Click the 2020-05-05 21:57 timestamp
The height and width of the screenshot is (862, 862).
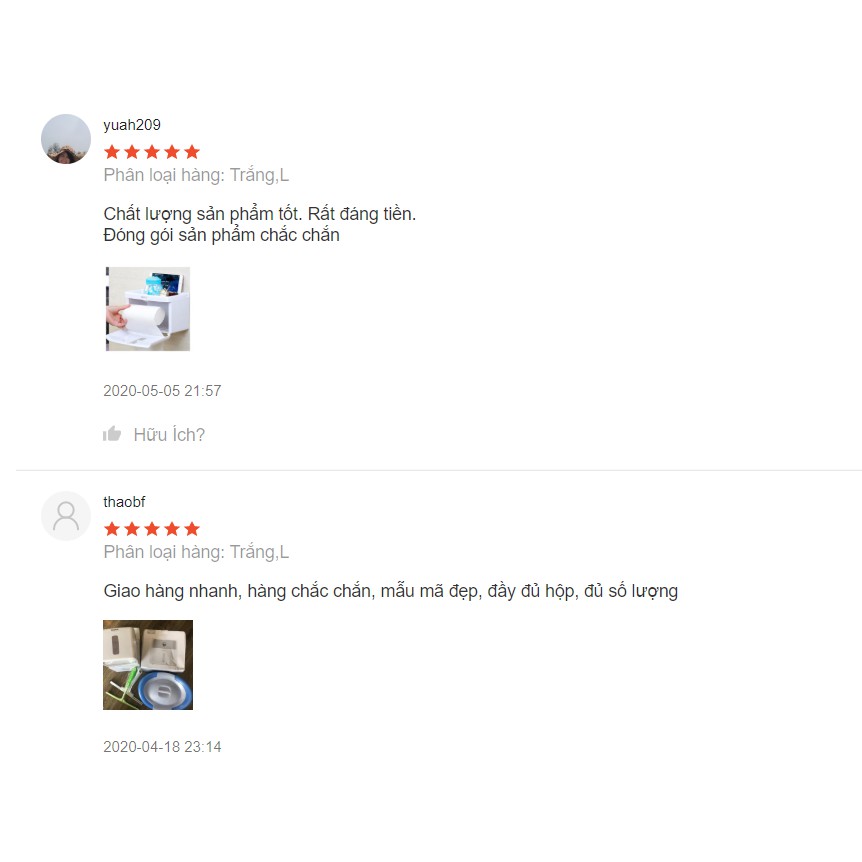pyautogui.click(x=162, y=391)
